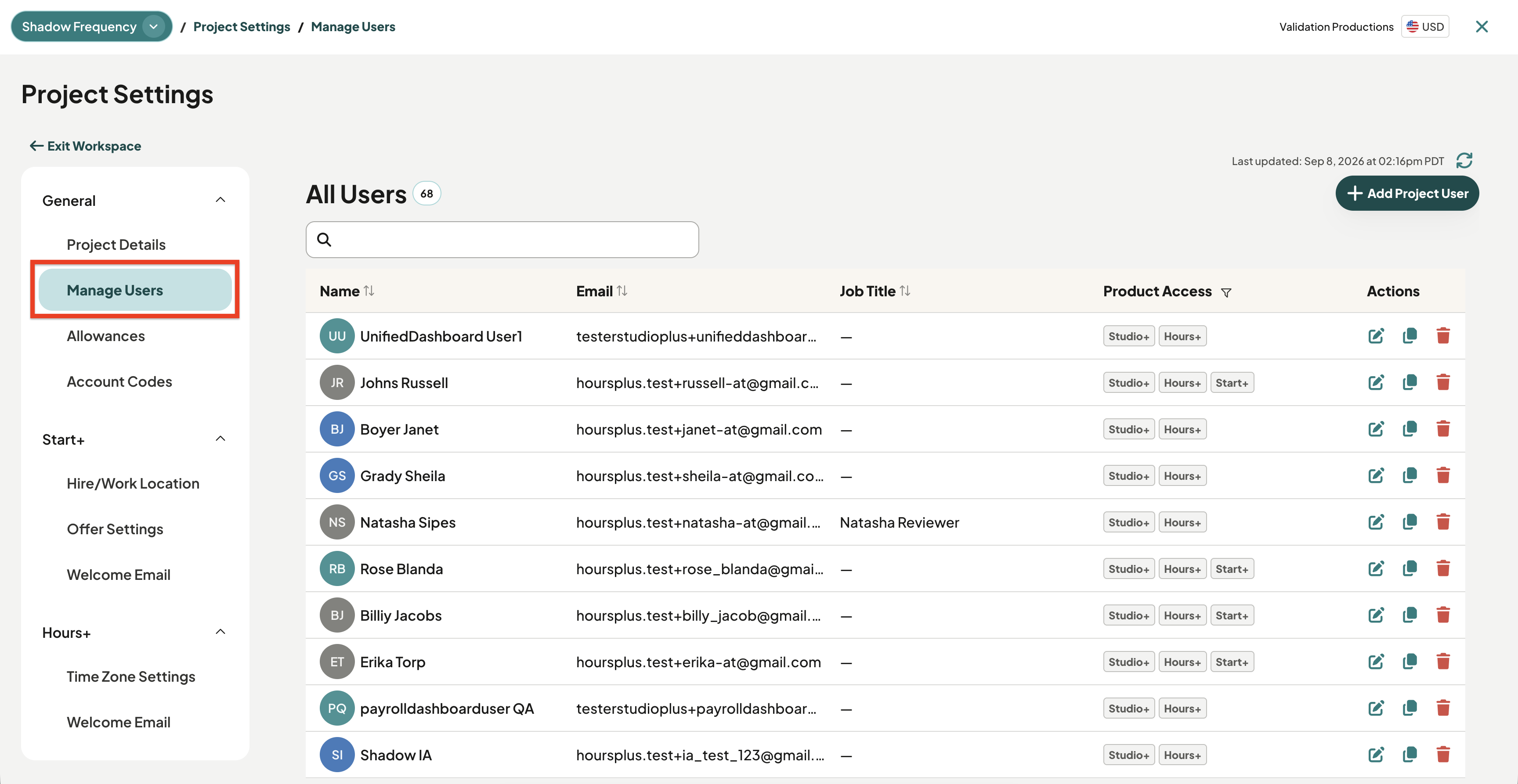The width and height of the screenshot is (1518, 784).
Task: Filter by Product Access
Action: (x=1226, y=292)
